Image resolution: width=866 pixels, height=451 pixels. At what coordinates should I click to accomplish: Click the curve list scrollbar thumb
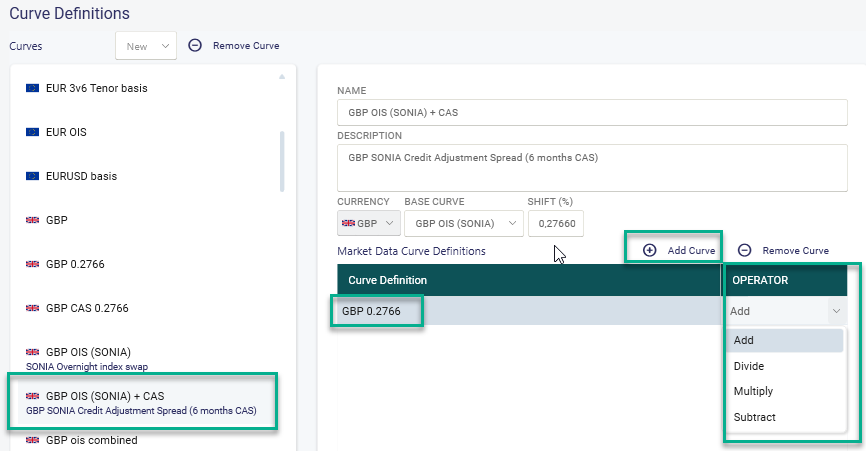coord(282,161)
